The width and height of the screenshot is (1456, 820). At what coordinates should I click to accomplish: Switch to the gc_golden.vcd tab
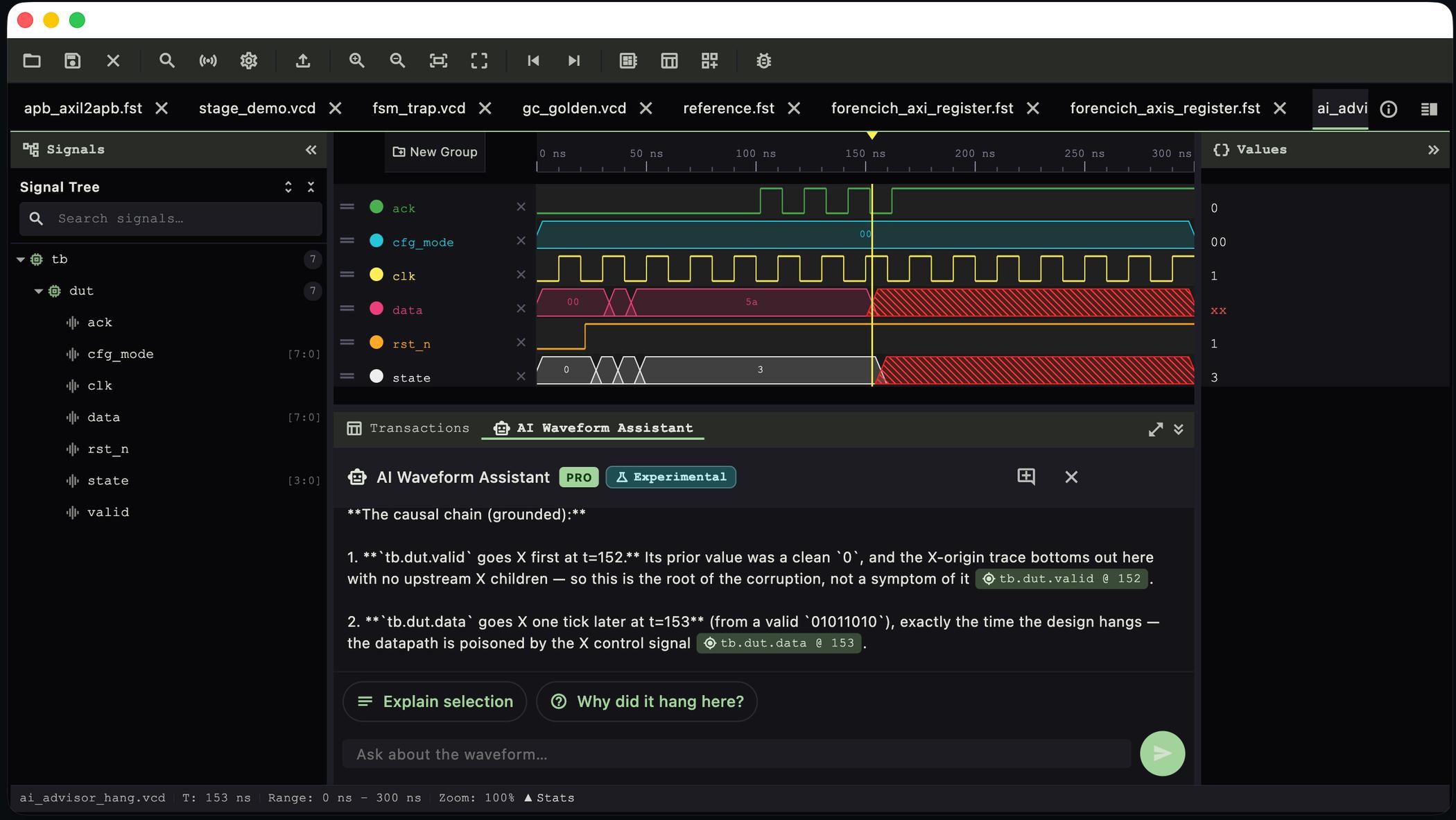tap(574, 108)
